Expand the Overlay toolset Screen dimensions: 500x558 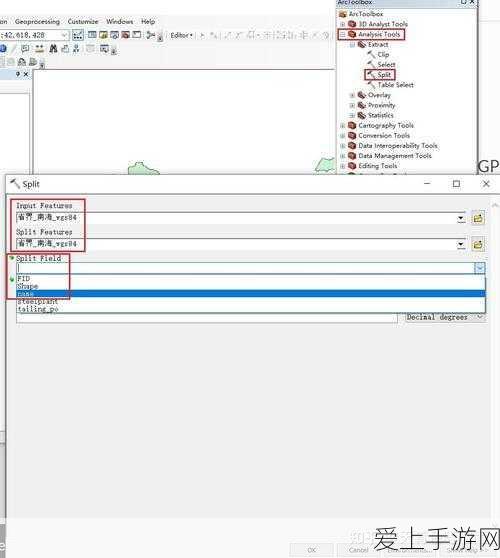tap(352, 95)
